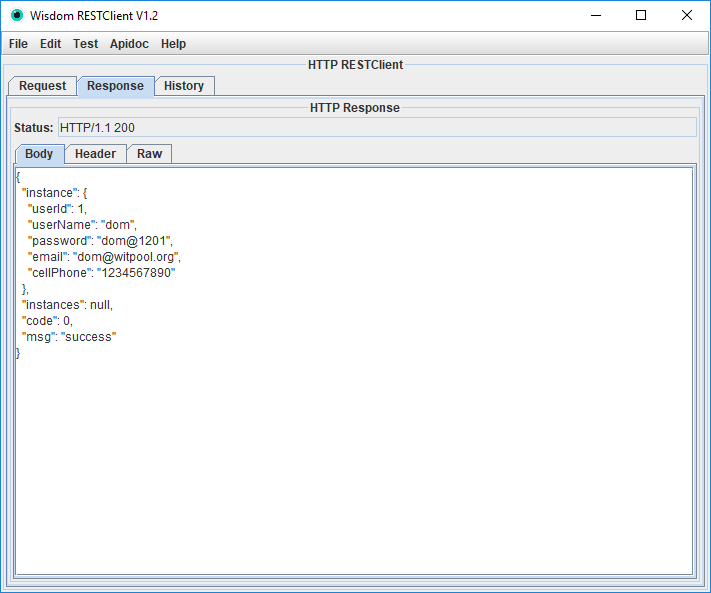Switch to the Request tab
This screenshot has width=711, height=593.
(43, 86)
